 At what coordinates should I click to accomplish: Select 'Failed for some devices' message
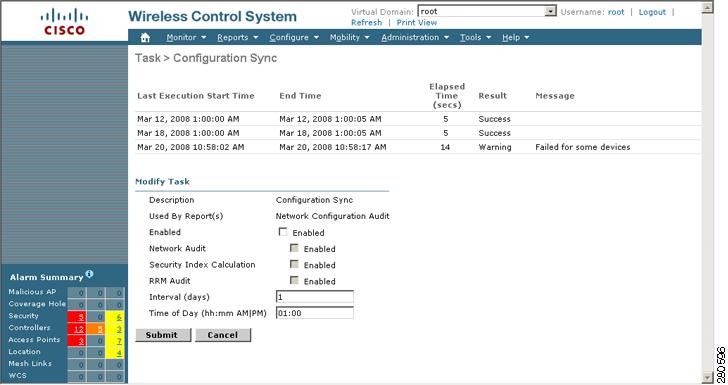pos(583,147)
